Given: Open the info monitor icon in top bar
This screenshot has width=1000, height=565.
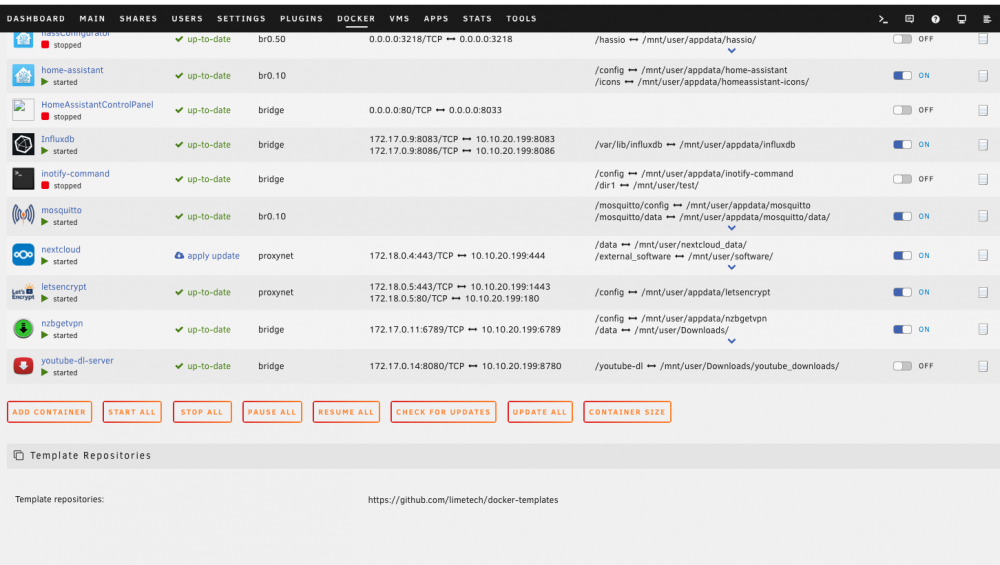Looking at the screenshot, I should (x=962, y=19).
